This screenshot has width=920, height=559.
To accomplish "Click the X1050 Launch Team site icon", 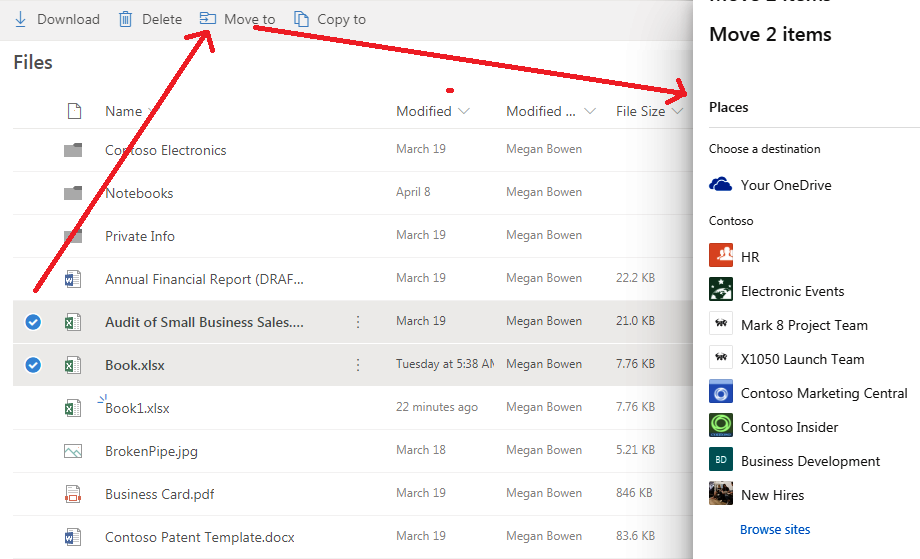I will tap(721, 357).
